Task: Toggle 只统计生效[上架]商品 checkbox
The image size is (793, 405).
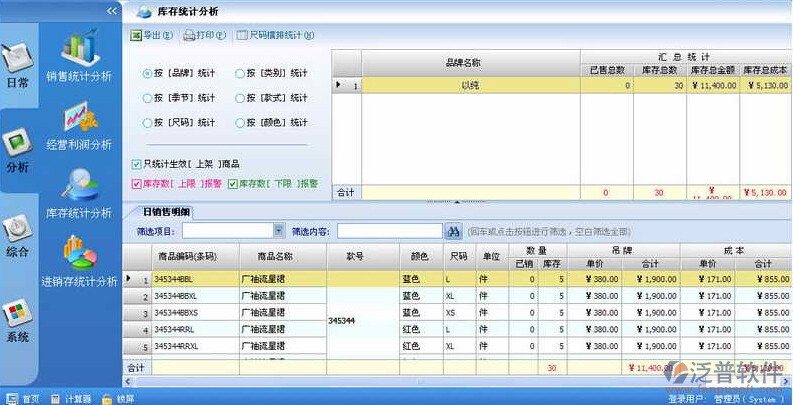Action: pyautogui.click(x=136, y=163)
